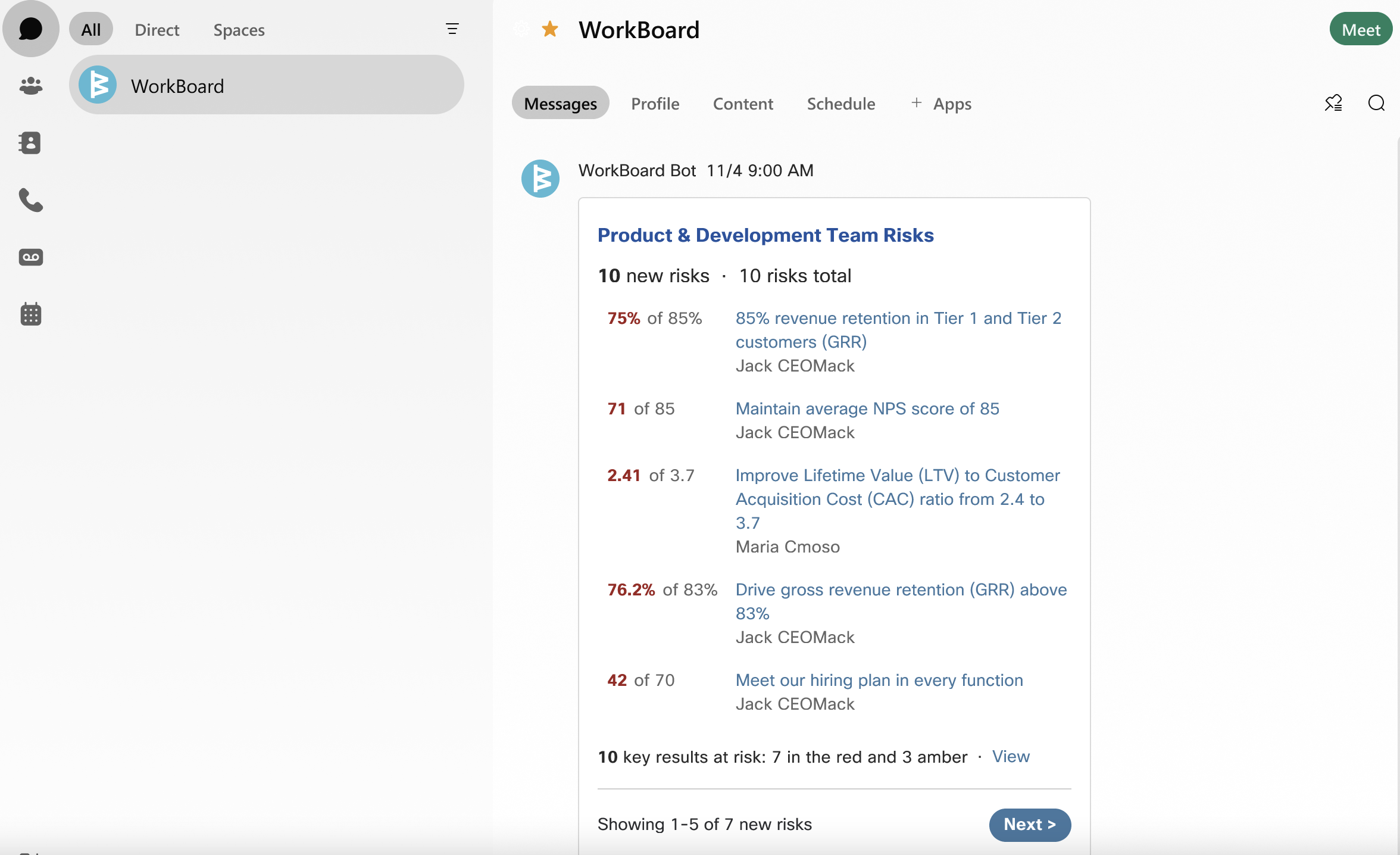Click the 71 of 85 value
The image size is (1400, 855).
(x=640, y=408)
